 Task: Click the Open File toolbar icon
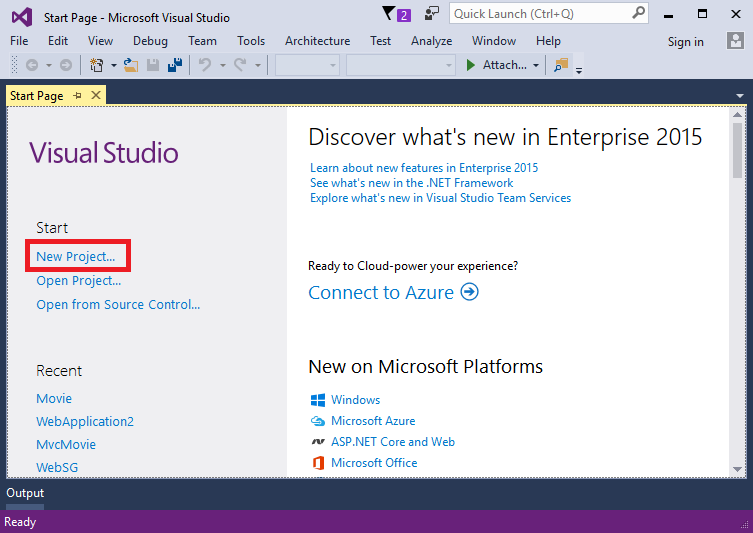[130, 65]
